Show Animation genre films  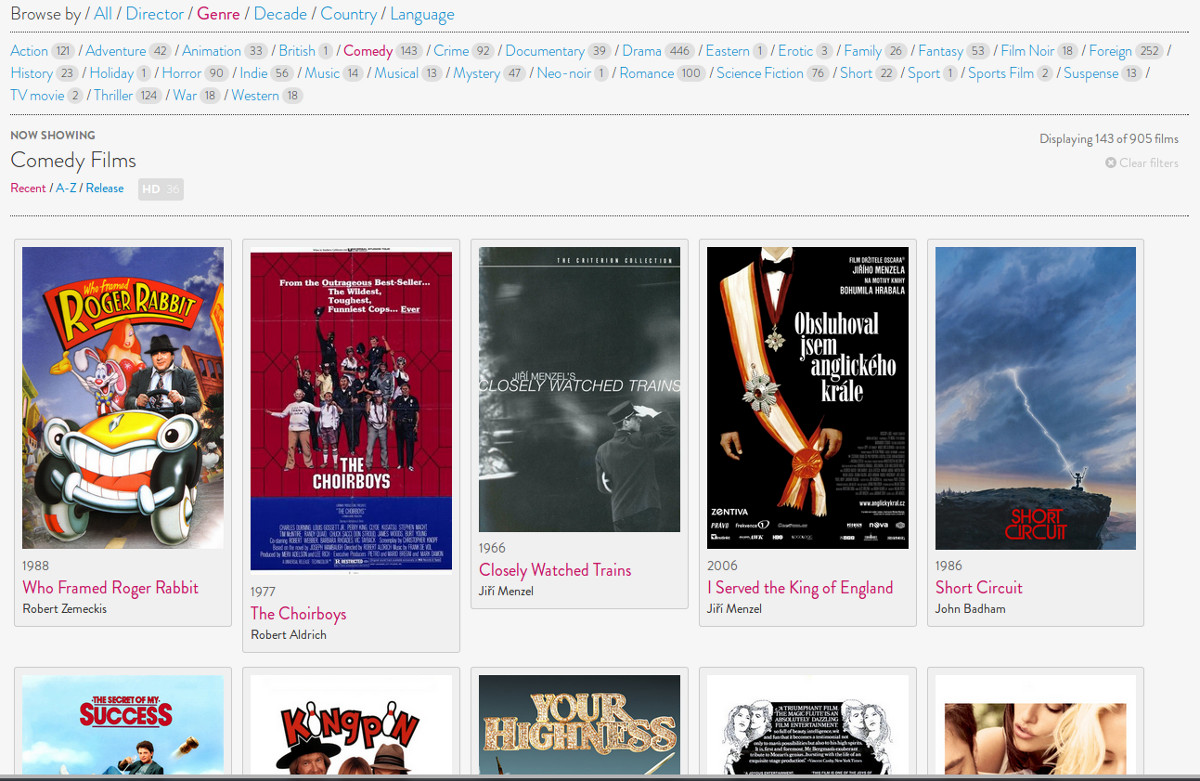click(x=211, y=51)
